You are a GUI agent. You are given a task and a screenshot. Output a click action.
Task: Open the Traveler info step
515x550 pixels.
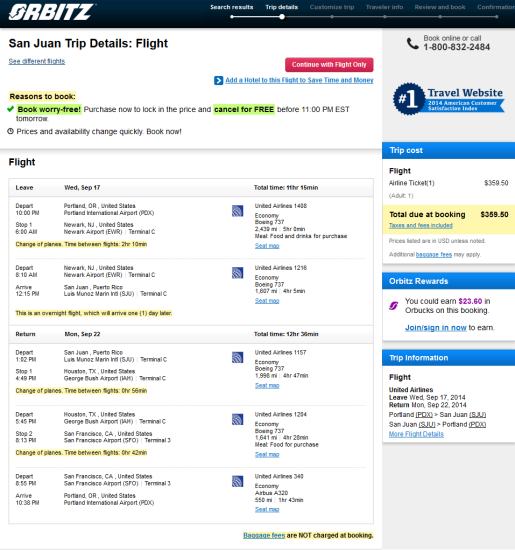click(x=384, y=7)
